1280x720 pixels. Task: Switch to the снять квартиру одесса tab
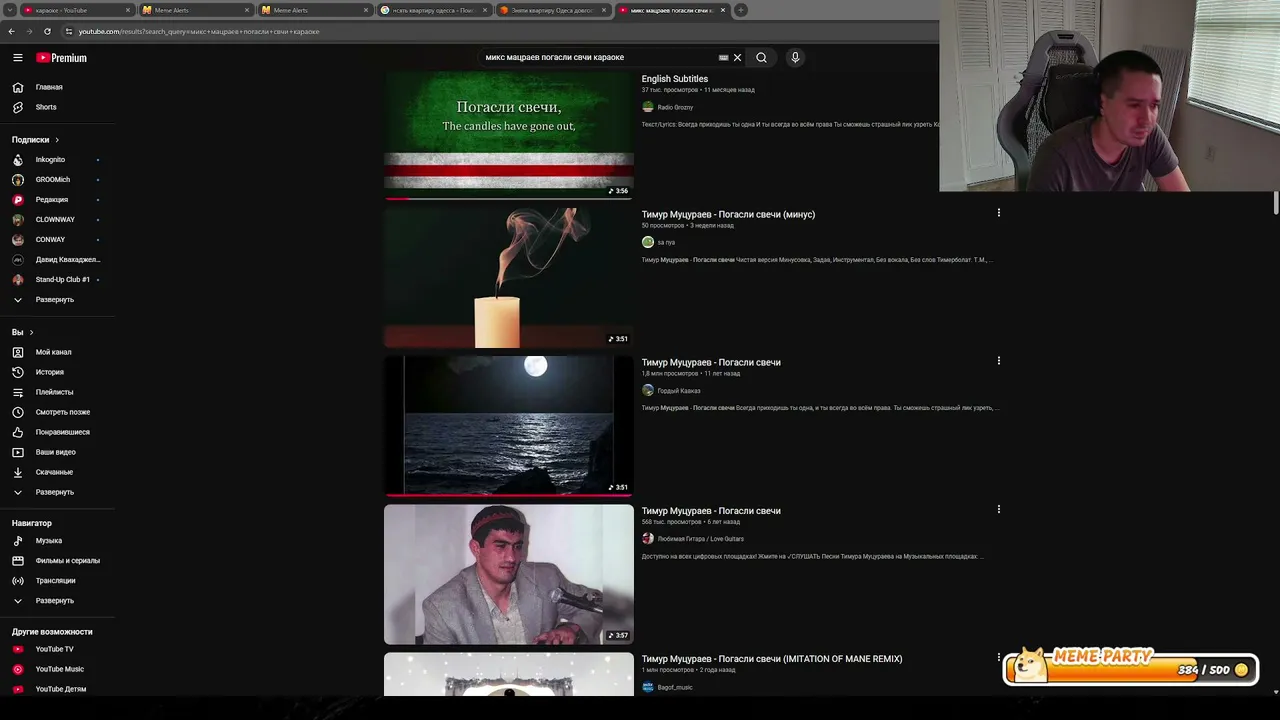point(433,10)
